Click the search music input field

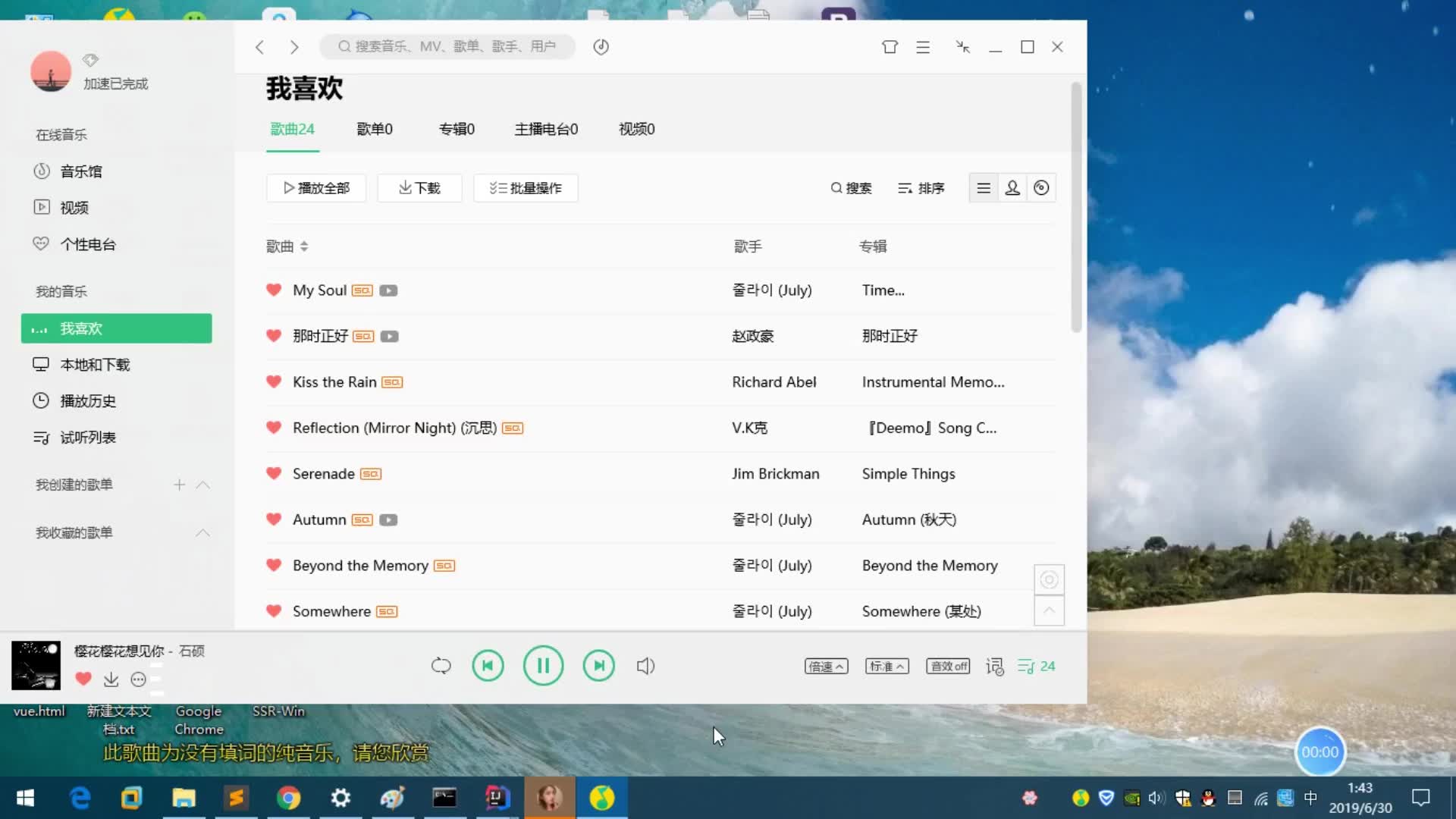(x=447, y=46)
